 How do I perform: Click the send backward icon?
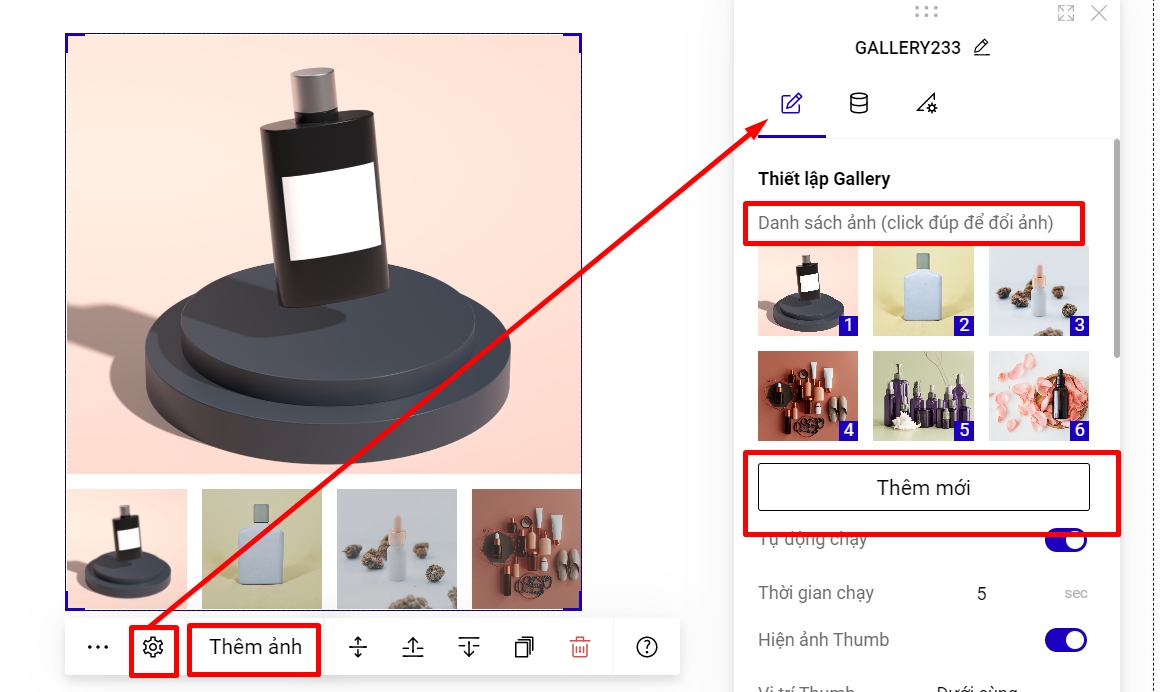click(469, 647)
